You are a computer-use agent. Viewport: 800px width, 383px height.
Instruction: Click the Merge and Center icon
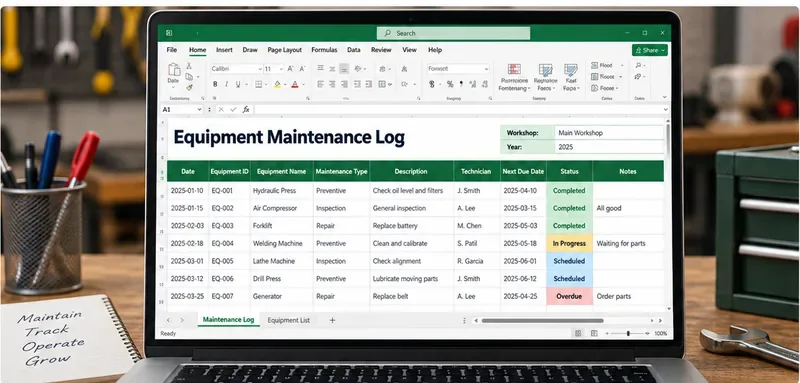pyautogui.click(x=382, y=84)
